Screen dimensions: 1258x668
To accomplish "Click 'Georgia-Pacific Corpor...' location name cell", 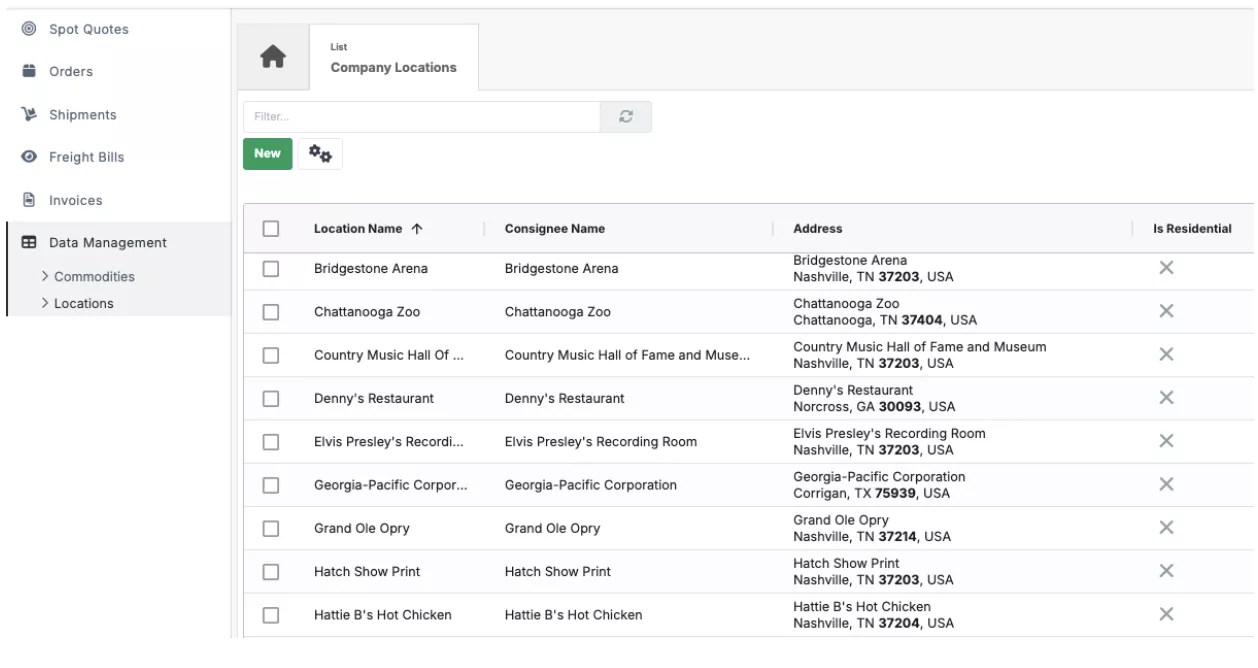I will [391, 485].
